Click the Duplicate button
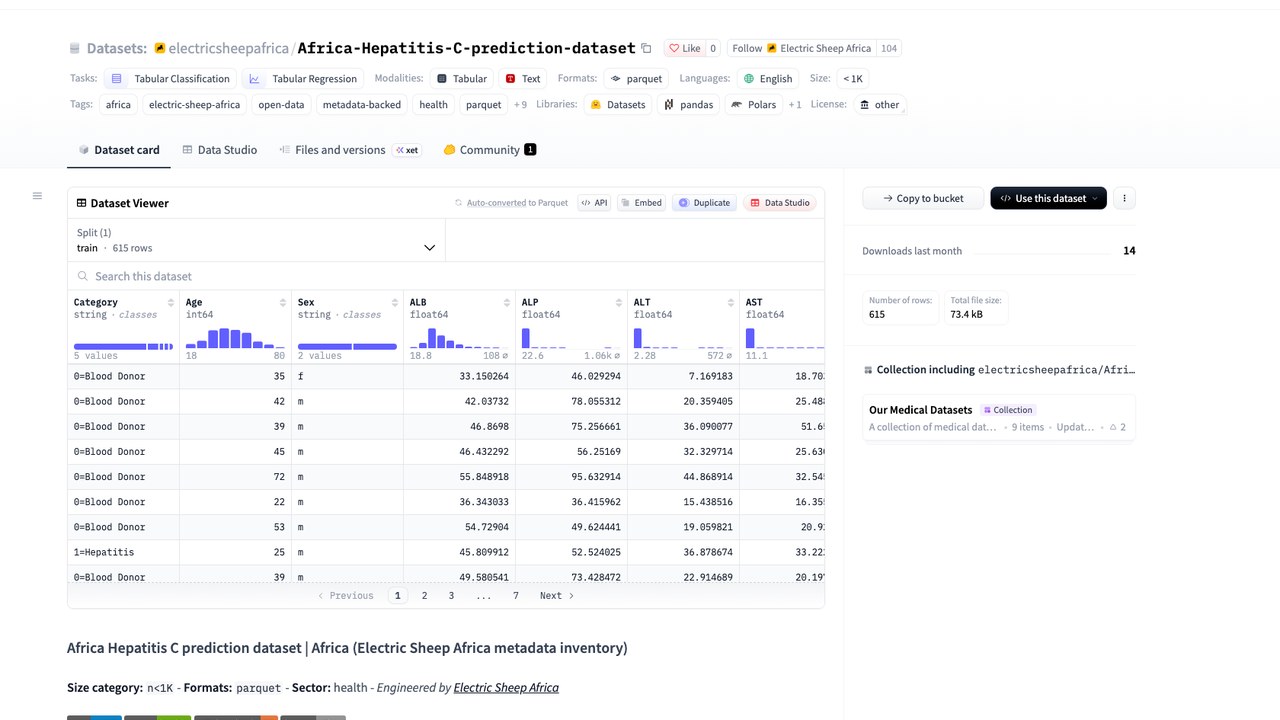This screenshot has height=720, width=1280. tap(704, 203)
